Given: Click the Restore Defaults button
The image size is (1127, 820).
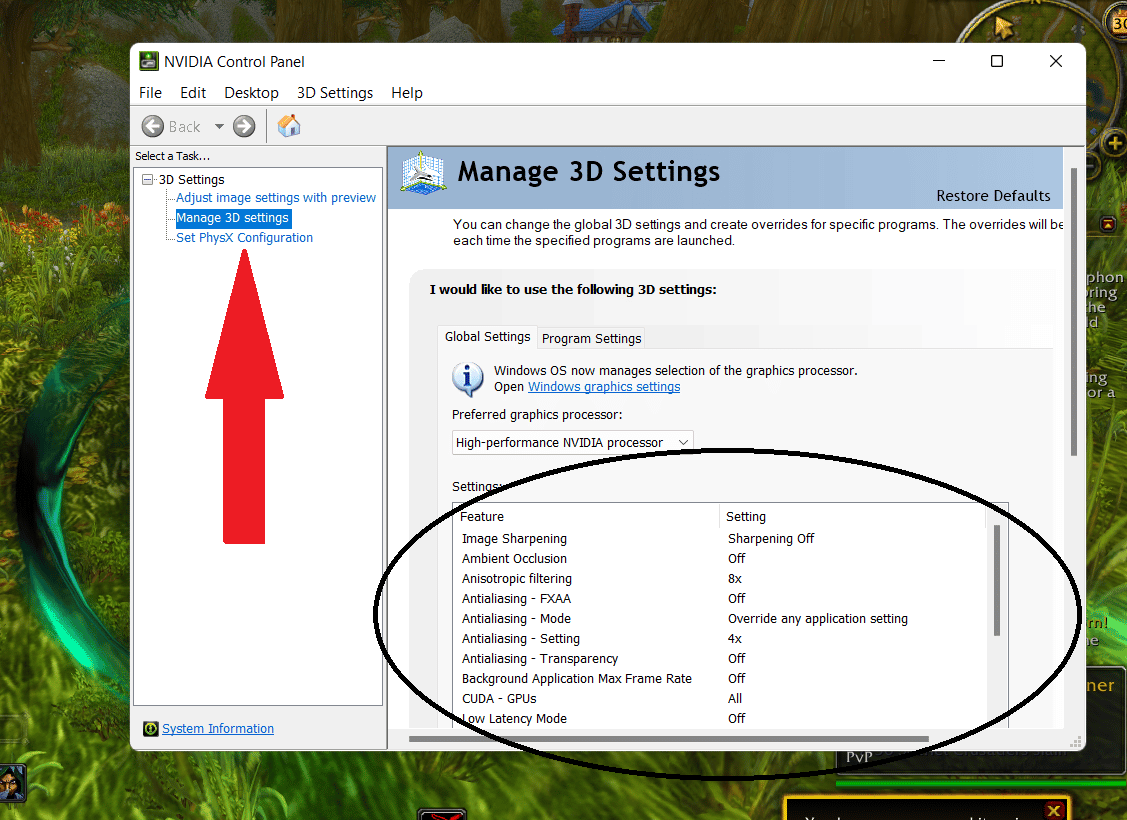Looking at the screenshot, I should pos(993,196).
